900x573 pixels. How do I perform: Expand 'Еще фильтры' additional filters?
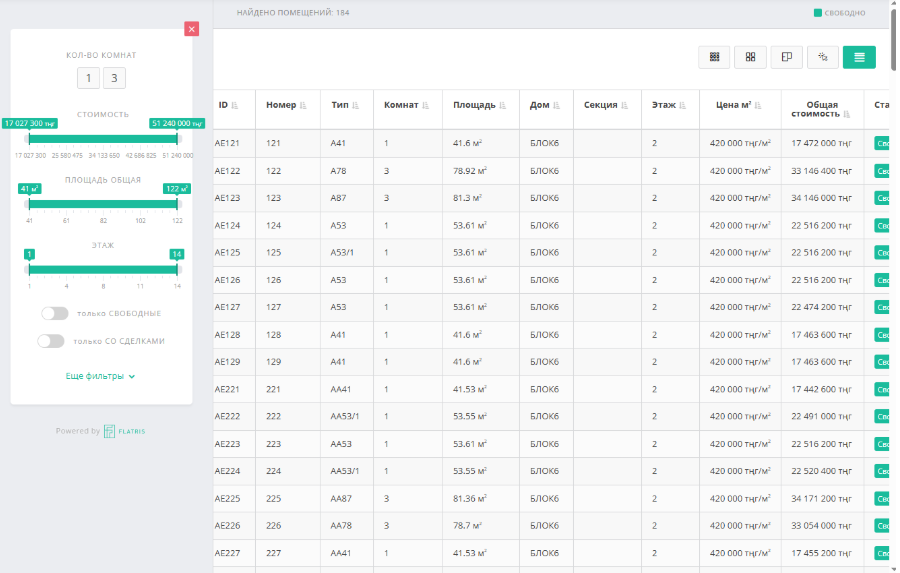(100, 376)
